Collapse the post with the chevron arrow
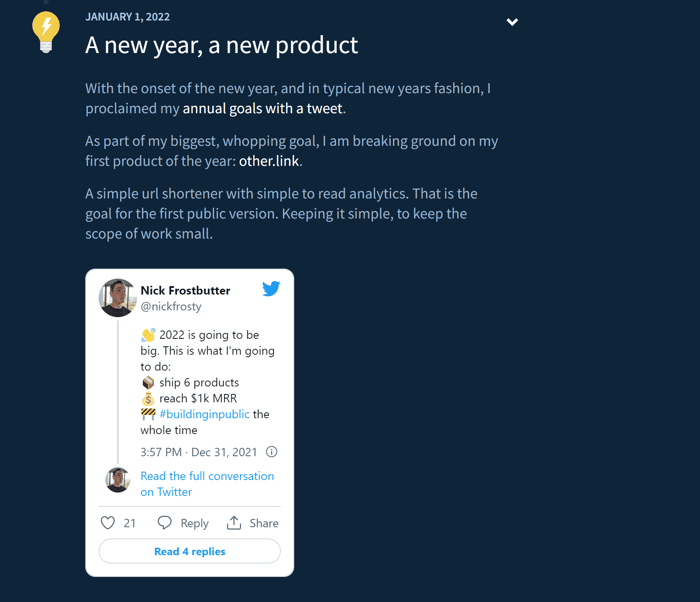700x602 pixels. [x=512, y=22]
